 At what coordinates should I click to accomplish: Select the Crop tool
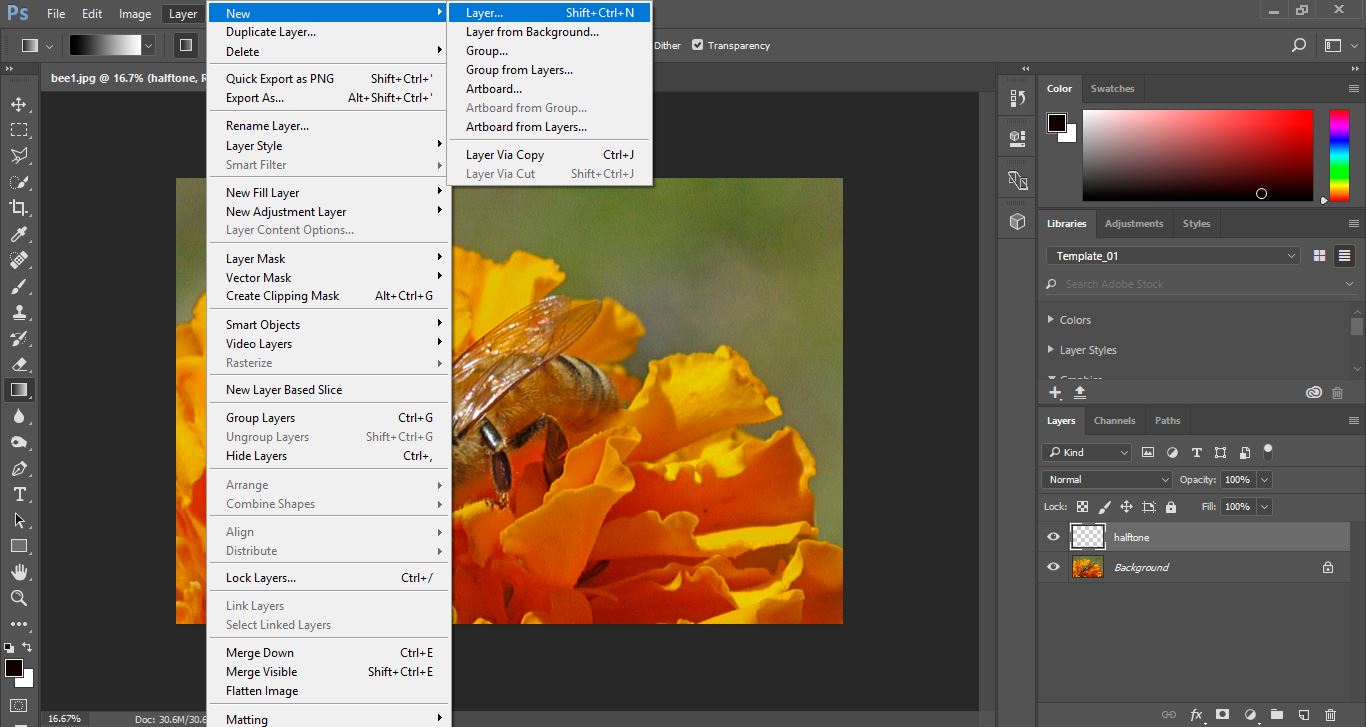point(19,208)
